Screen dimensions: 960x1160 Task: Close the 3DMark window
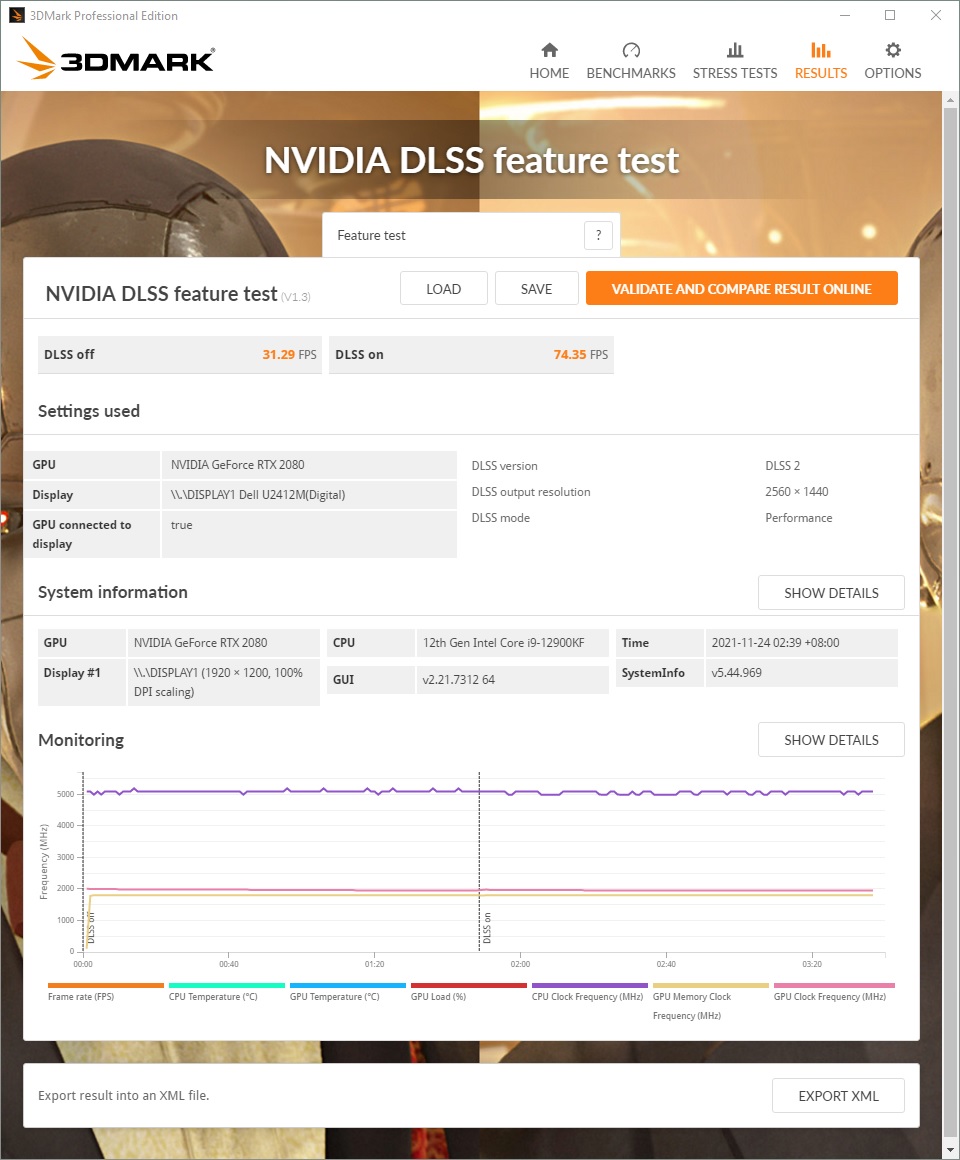pyautogui.click(x=936, y=15)
